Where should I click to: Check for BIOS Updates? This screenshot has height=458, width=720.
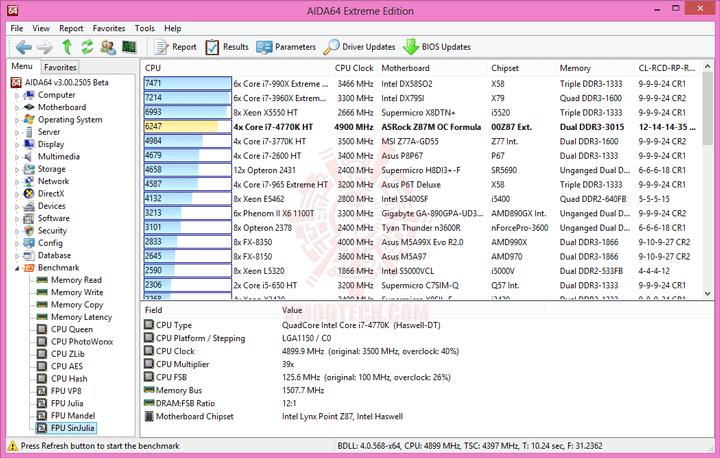(x=437, y=47)
